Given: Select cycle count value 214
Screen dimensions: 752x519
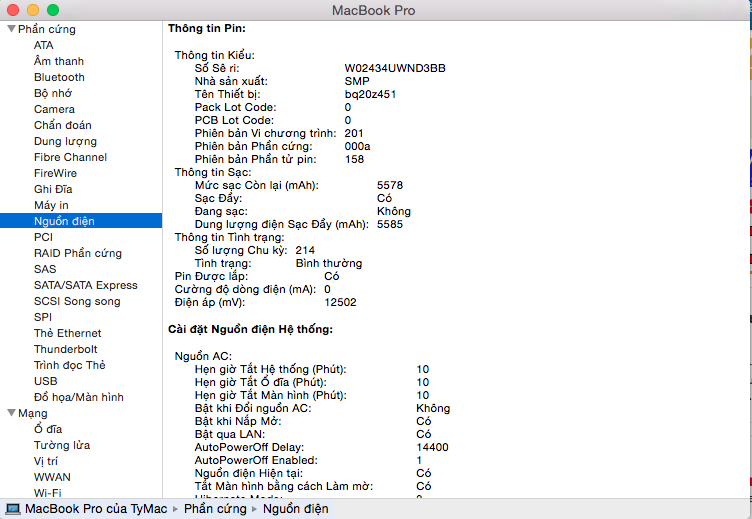Looking at the screenshot, I should pos(305,250).
